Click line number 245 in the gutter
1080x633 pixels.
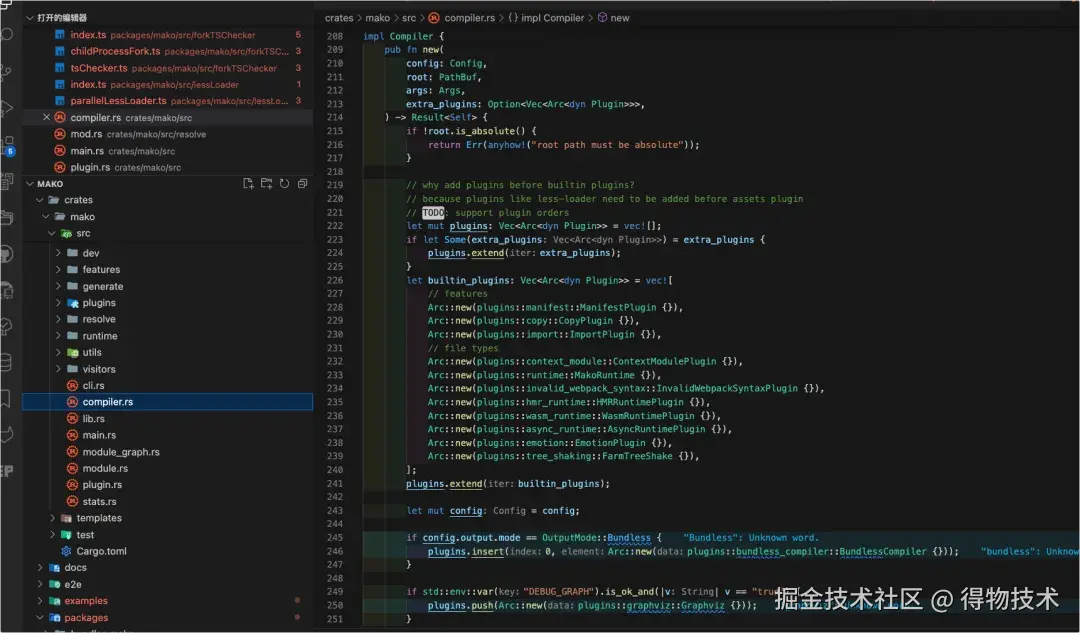point(335,538)
